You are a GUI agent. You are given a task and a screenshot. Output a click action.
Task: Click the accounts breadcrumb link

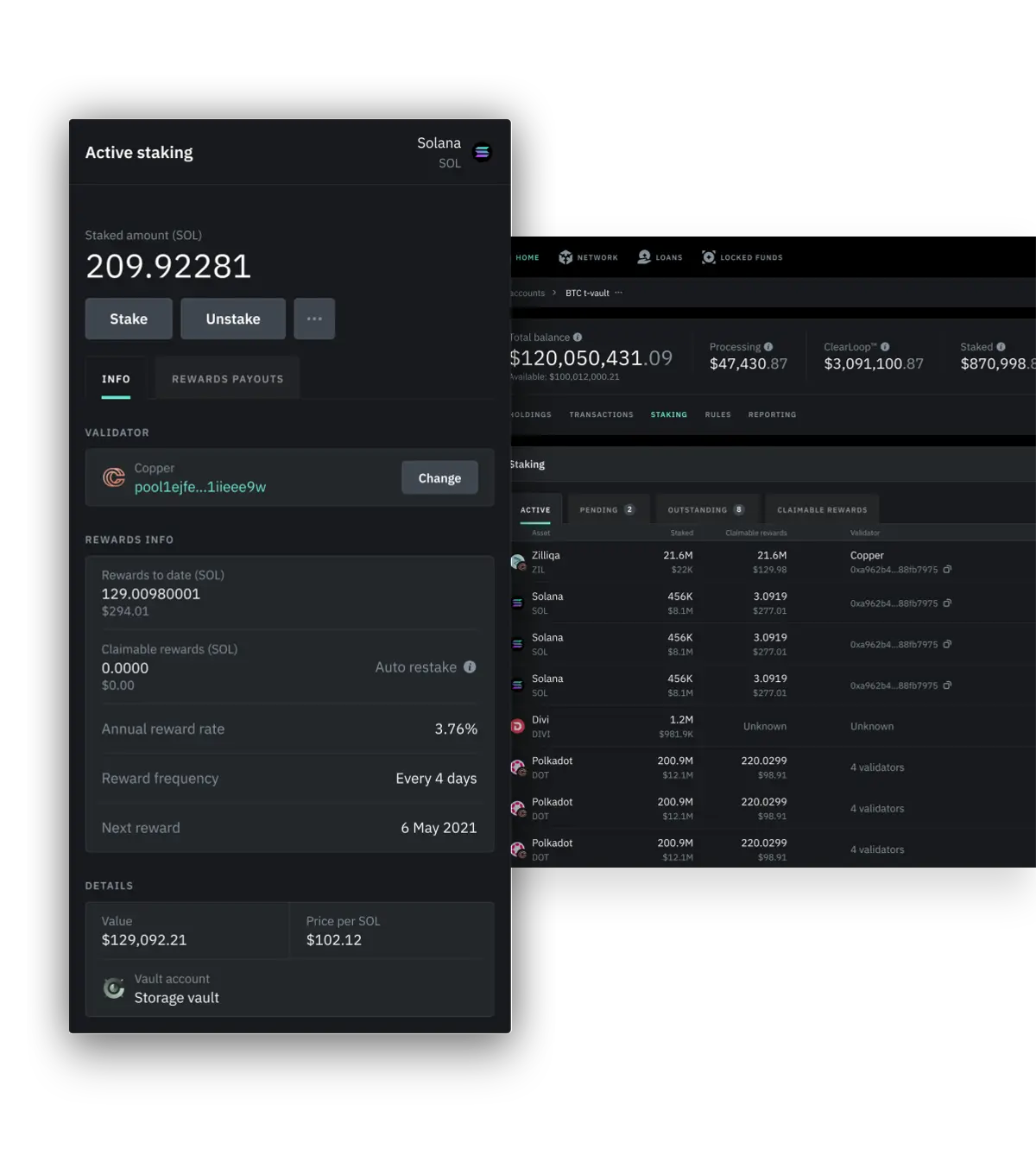(x=527, y=294)
